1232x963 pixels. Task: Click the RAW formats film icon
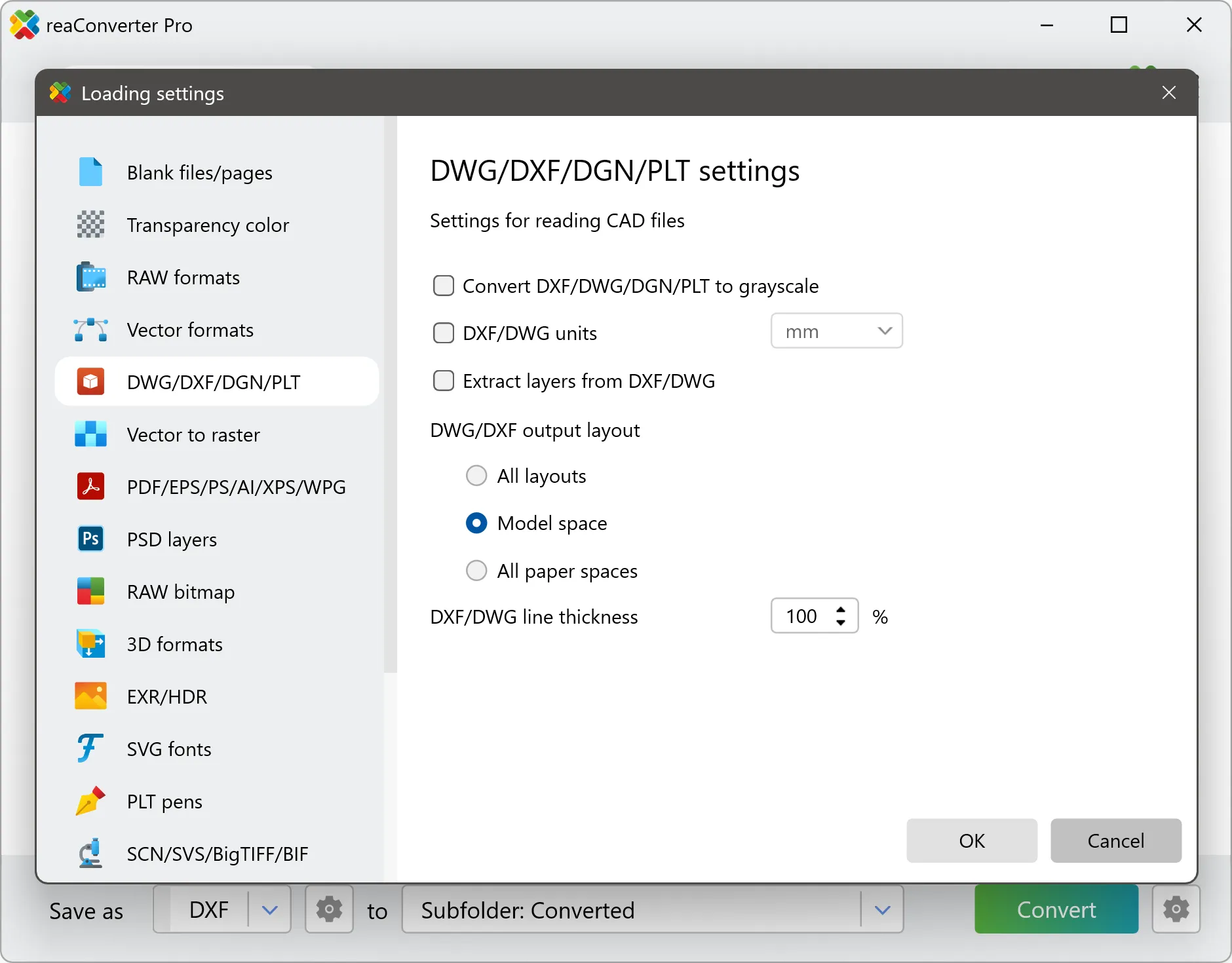(90, 277)
